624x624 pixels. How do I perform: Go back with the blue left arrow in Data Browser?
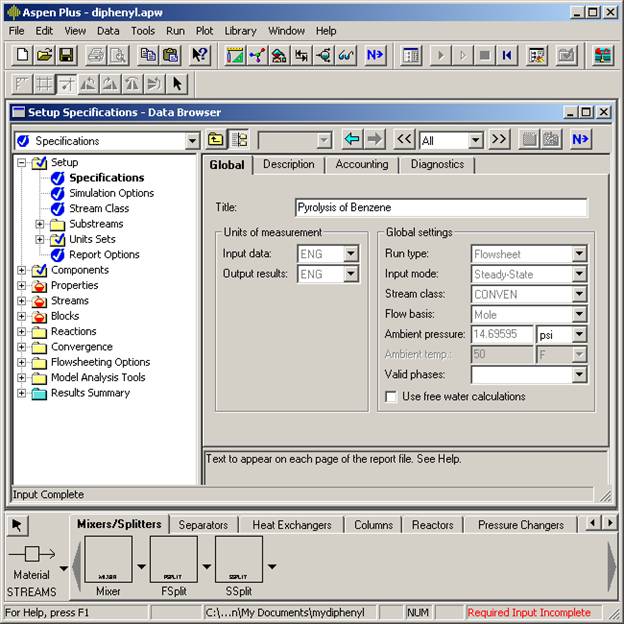(x=351, y=140)
